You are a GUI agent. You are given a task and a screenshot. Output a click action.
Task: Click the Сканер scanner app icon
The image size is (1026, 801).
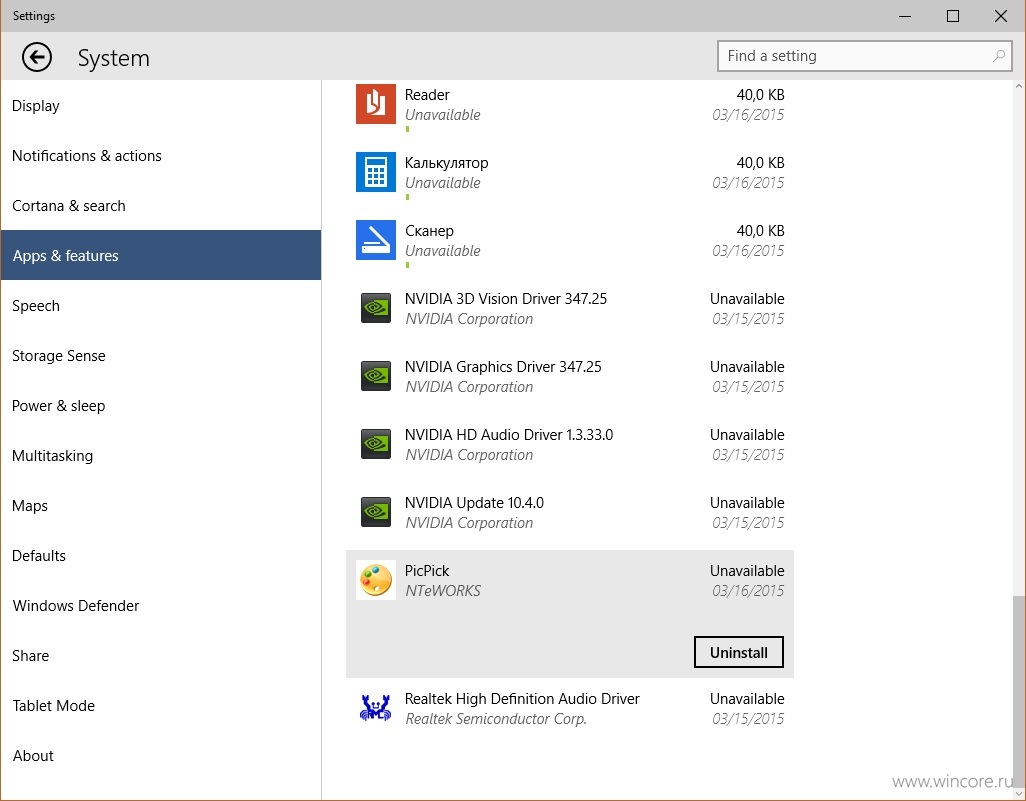[376, 240]
